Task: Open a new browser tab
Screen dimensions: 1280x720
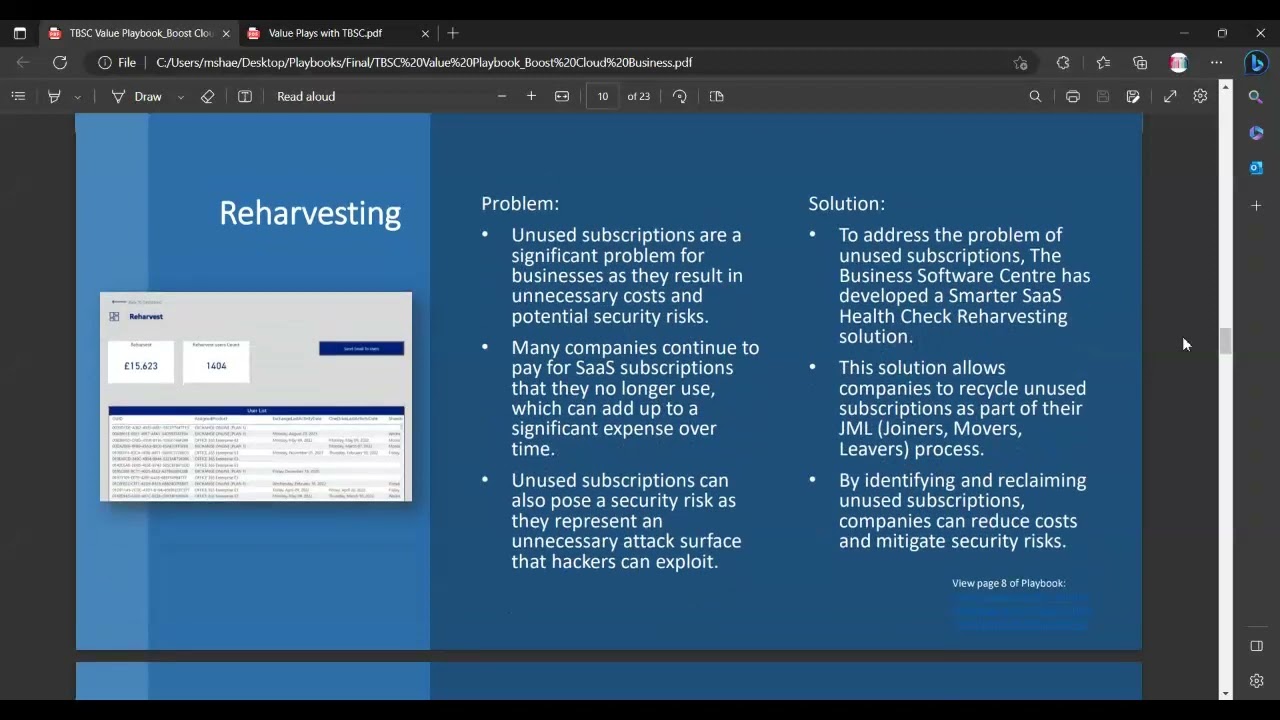Action: click(x=453, y=33)
